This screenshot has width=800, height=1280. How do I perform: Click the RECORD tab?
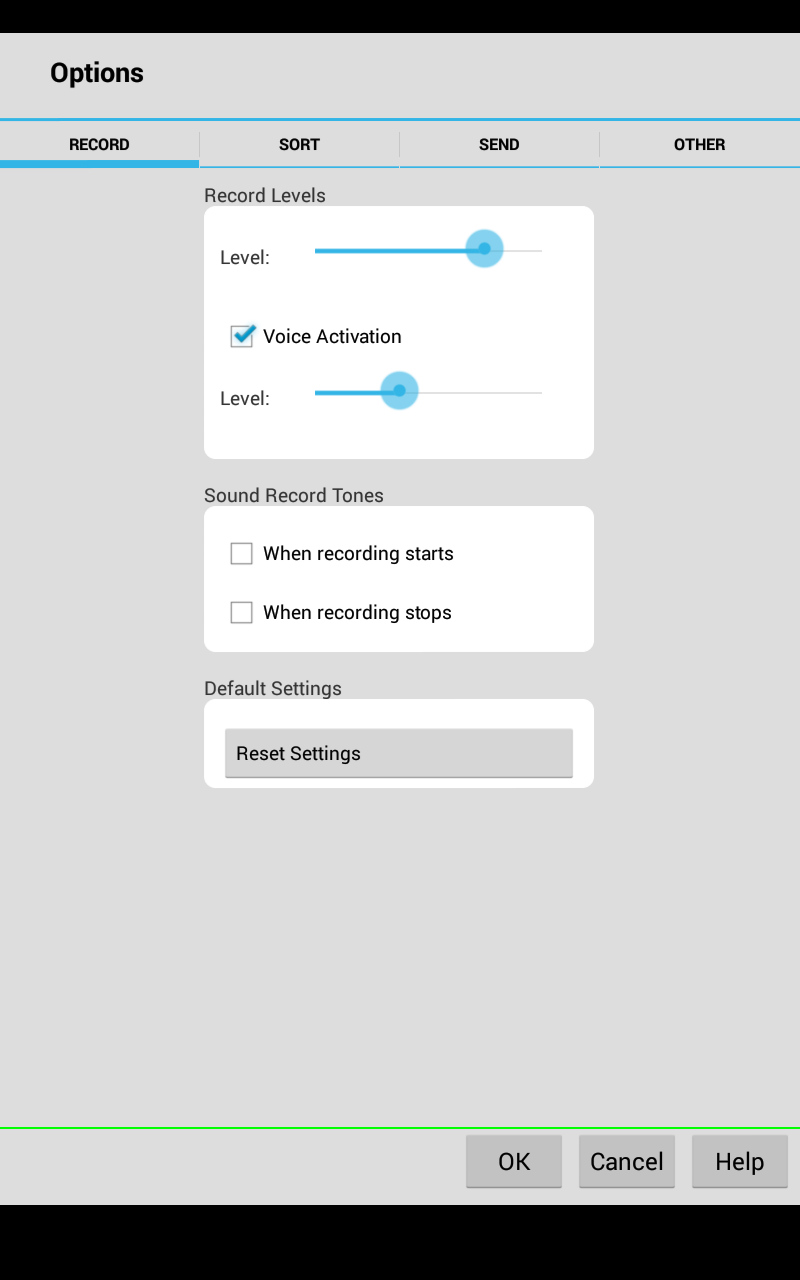click(x=99, y=145)
